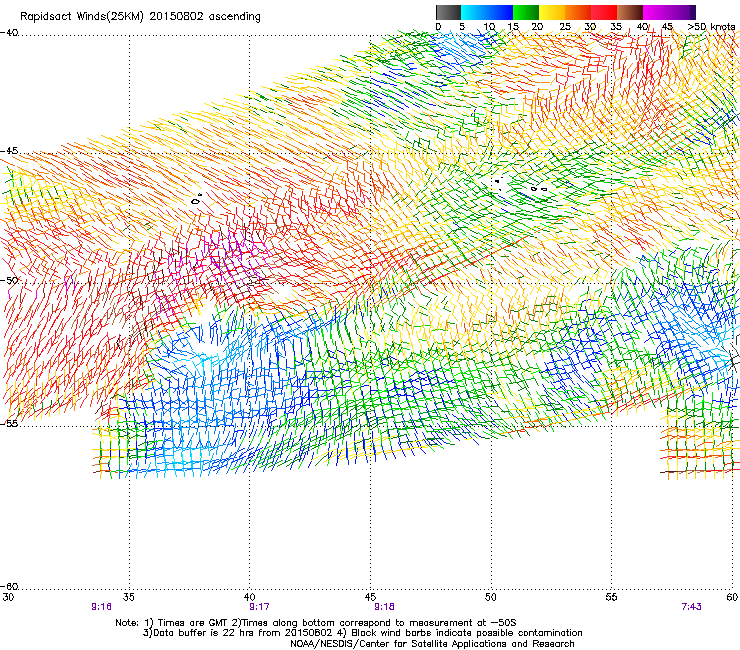Click the purple 9:17 swath time label

(259, 607)
